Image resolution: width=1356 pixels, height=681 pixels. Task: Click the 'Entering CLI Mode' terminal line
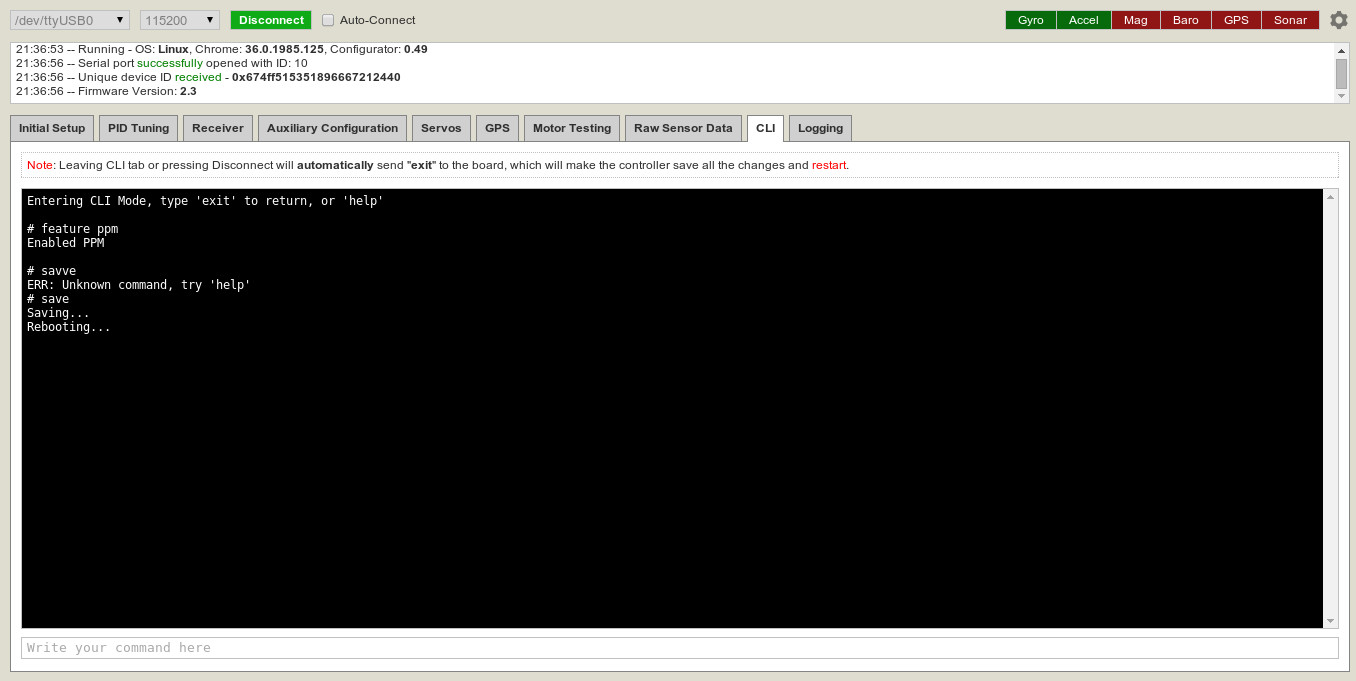coord(205,201)
